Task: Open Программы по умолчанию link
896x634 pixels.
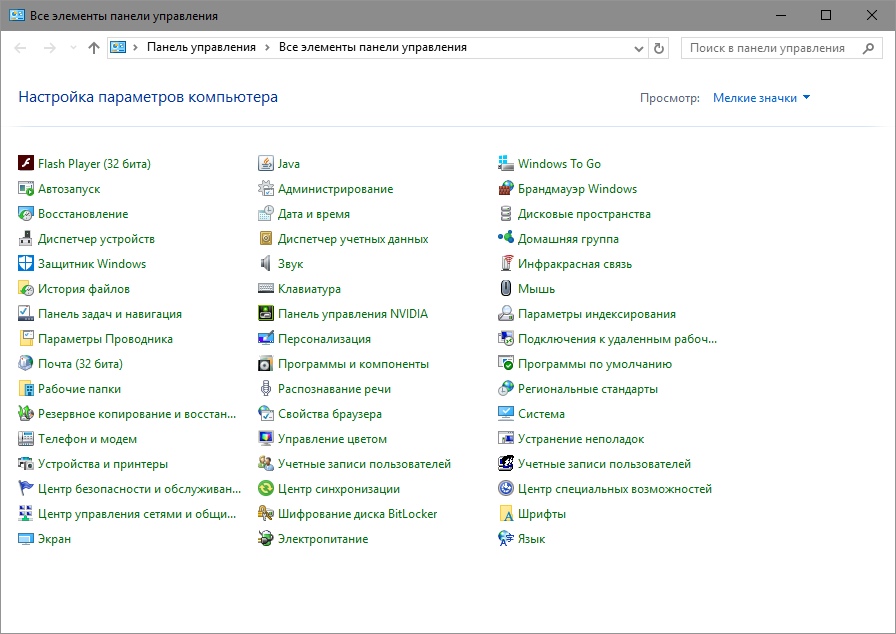Action: (595, 364)
